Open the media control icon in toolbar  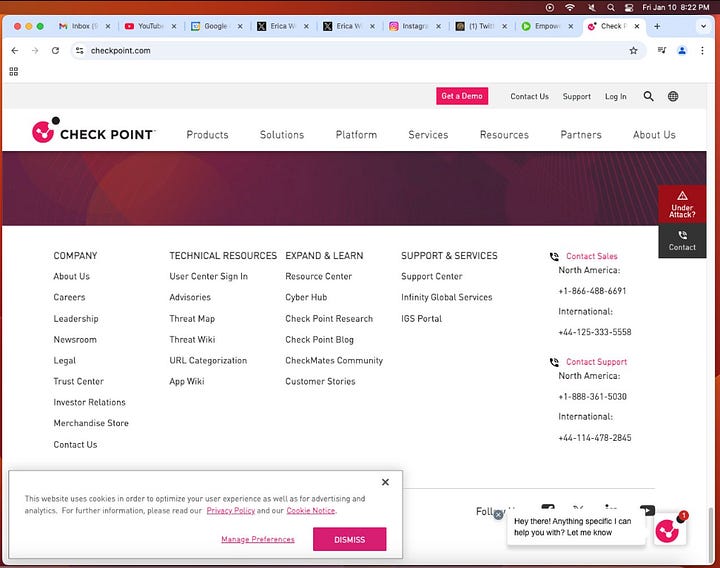662,51
